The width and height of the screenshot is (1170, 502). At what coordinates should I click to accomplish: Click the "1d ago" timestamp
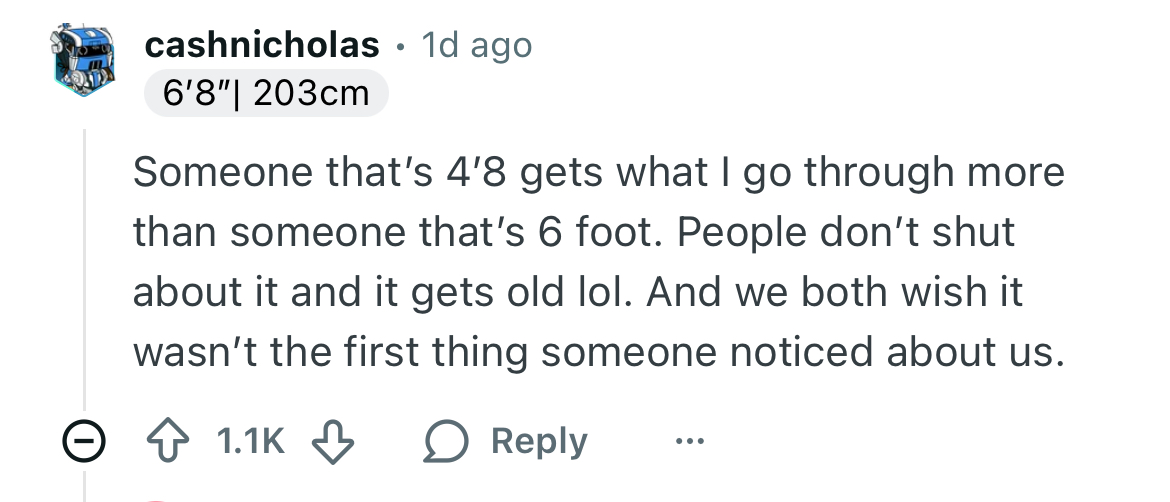477,45
